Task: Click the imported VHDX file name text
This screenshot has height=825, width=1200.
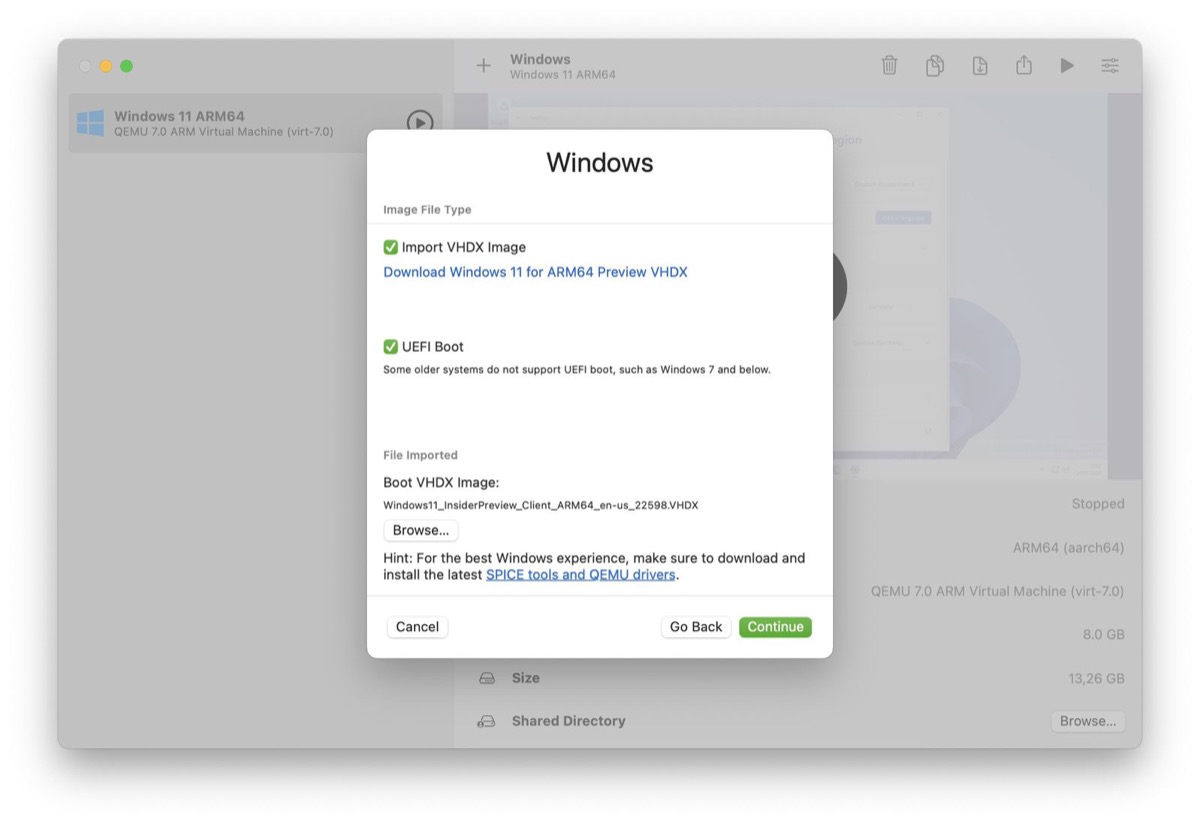Action: tap(540, 505)
